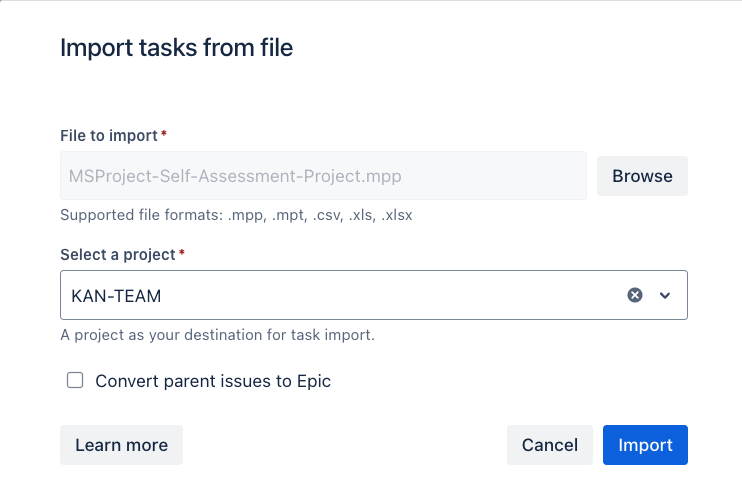Click the Convert parent issues to Epic label
The width and height of the screenshot is (742, 486).
213,381
